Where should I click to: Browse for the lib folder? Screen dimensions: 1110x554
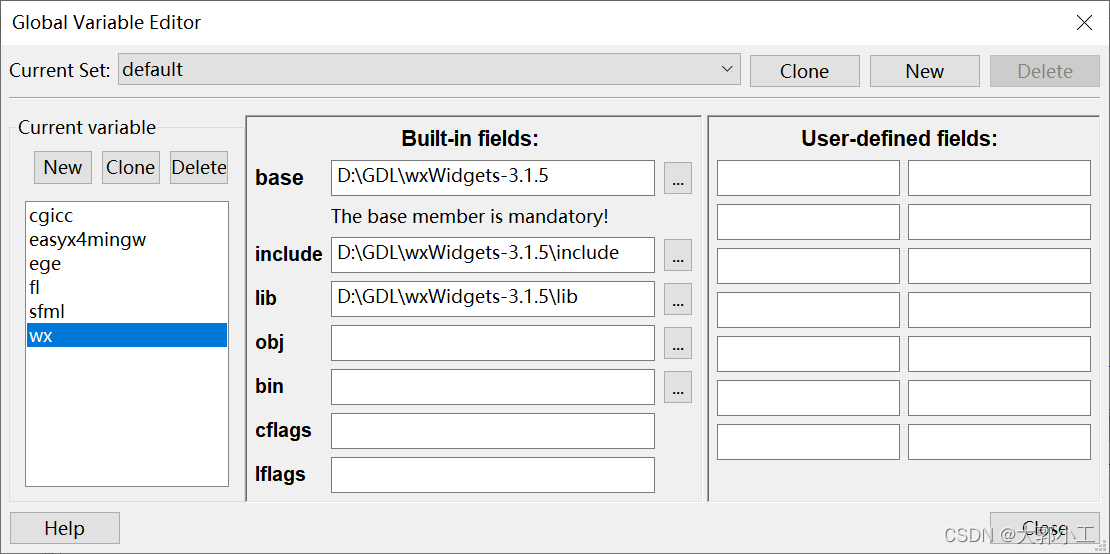pos(677,299)
